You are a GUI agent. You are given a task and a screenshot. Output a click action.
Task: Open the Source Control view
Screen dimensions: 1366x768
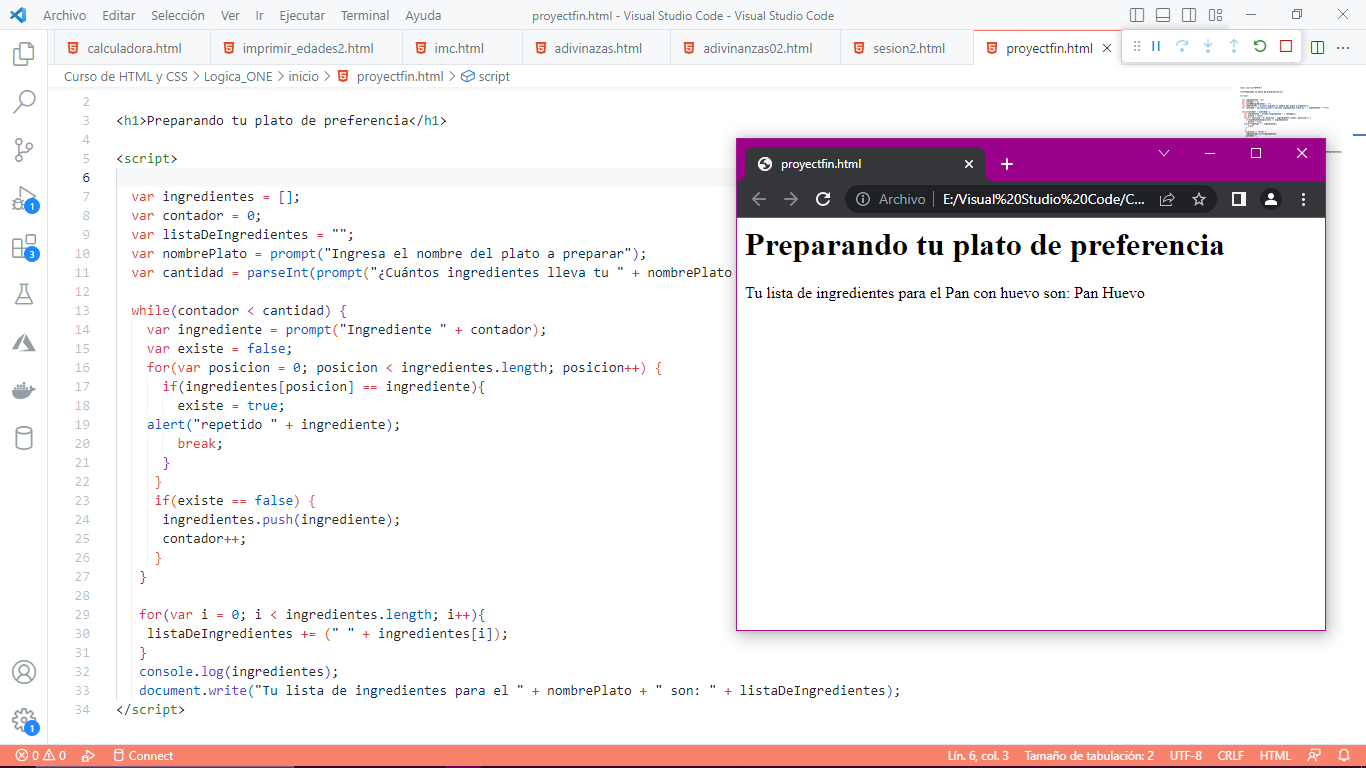tap(24, 150)
